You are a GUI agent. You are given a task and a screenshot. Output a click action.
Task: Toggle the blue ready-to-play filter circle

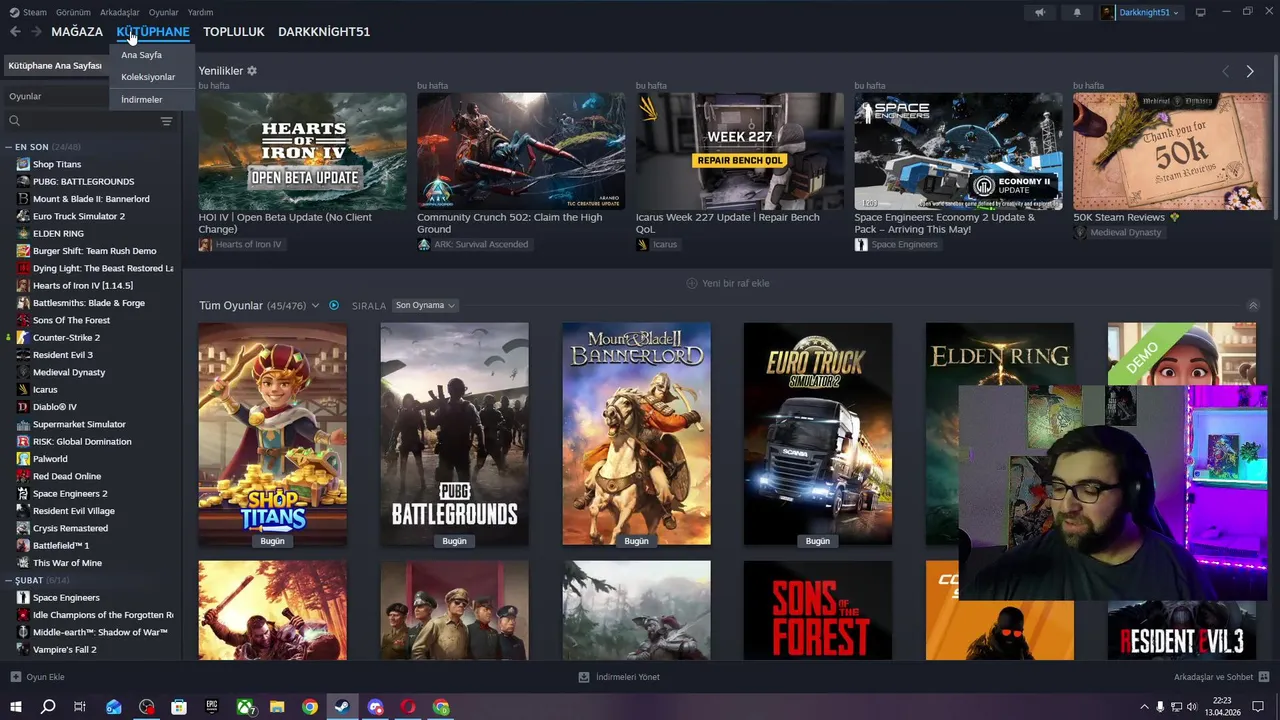coord(334,305)
